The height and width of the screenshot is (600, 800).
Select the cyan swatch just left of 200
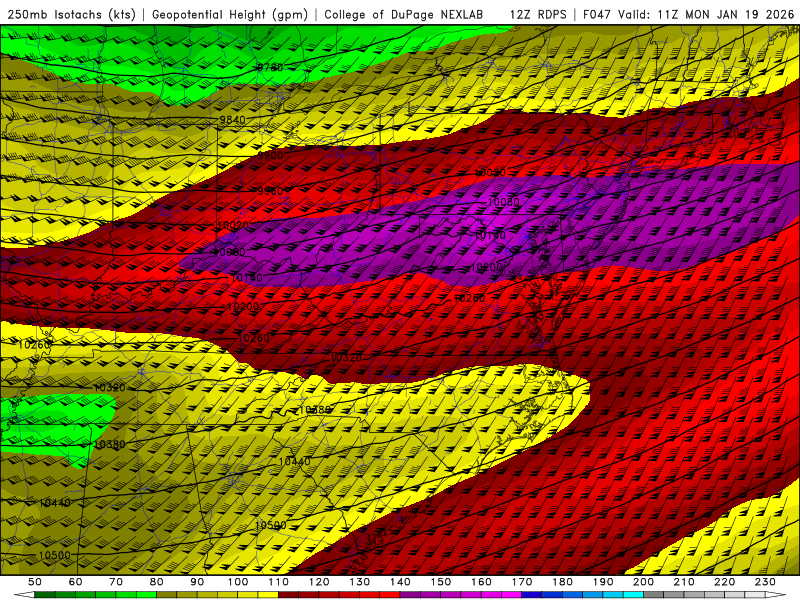pos(633,595)
